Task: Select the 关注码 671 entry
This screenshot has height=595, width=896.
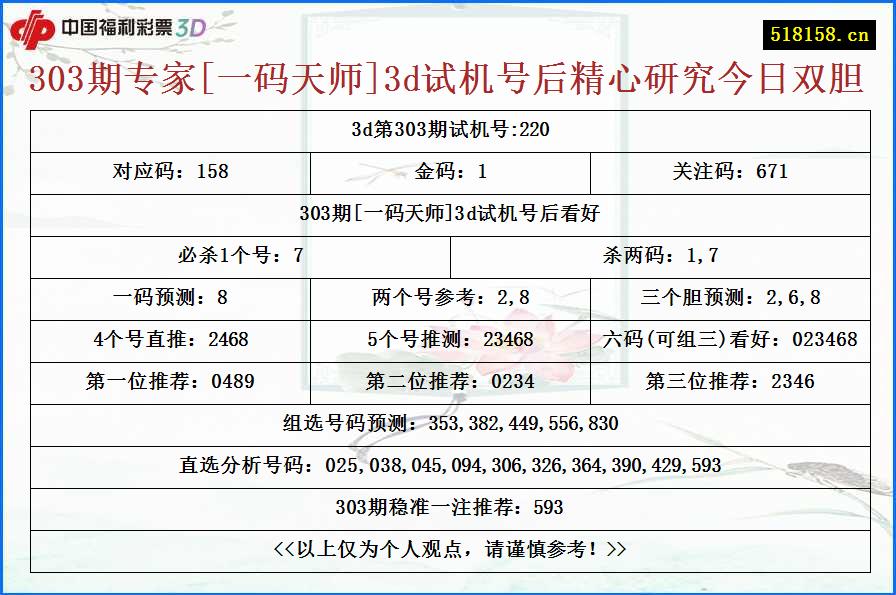Action: pyautogui.click(x=729, y=171)
